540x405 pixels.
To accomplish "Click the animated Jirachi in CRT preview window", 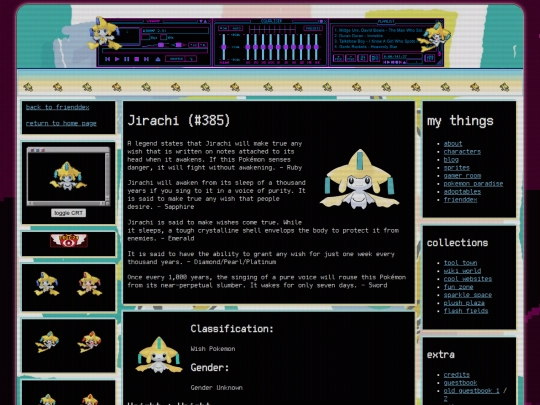I will tap(68, 176).
